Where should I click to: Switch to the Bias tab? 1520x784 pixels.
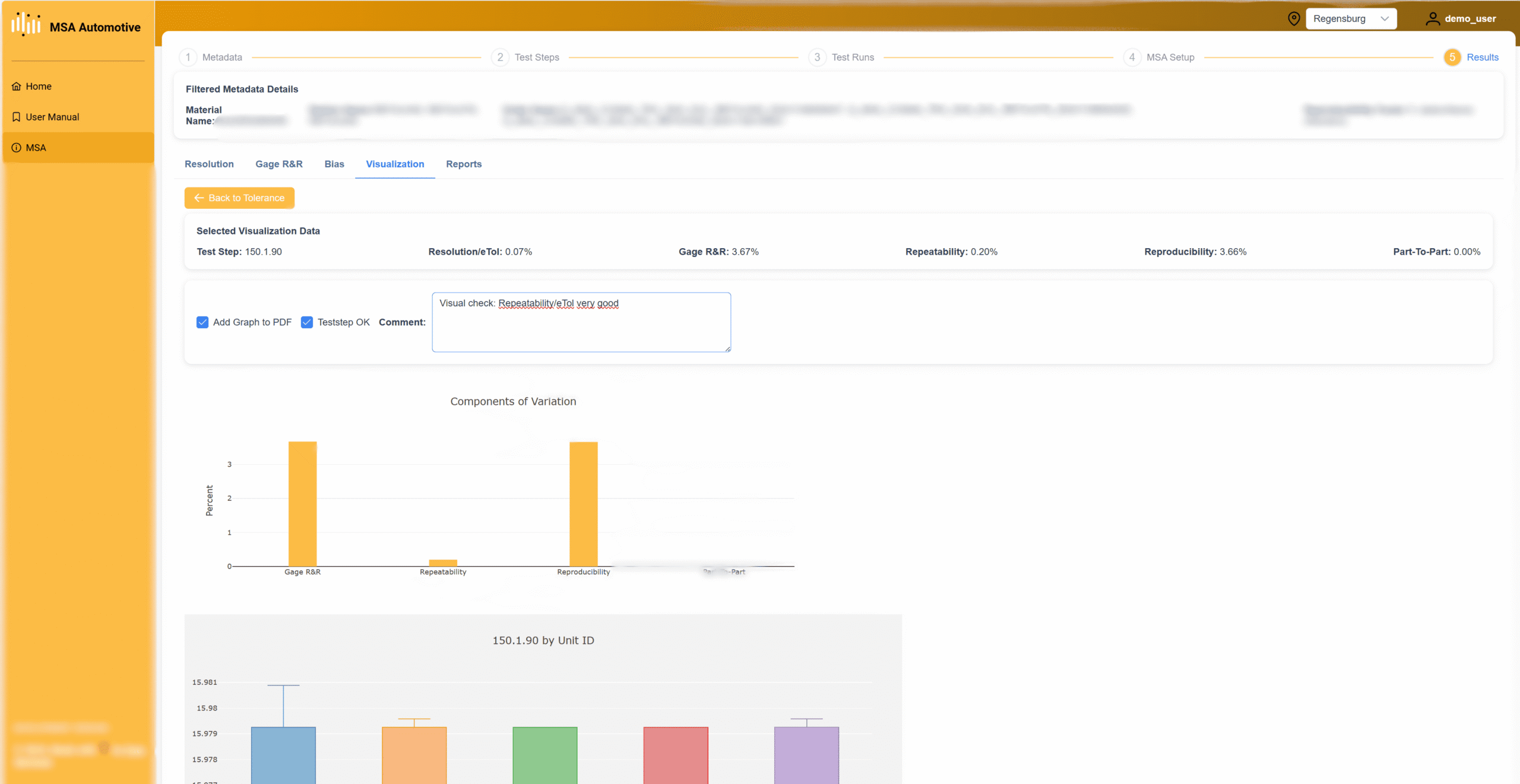click(x=334, y=164)
